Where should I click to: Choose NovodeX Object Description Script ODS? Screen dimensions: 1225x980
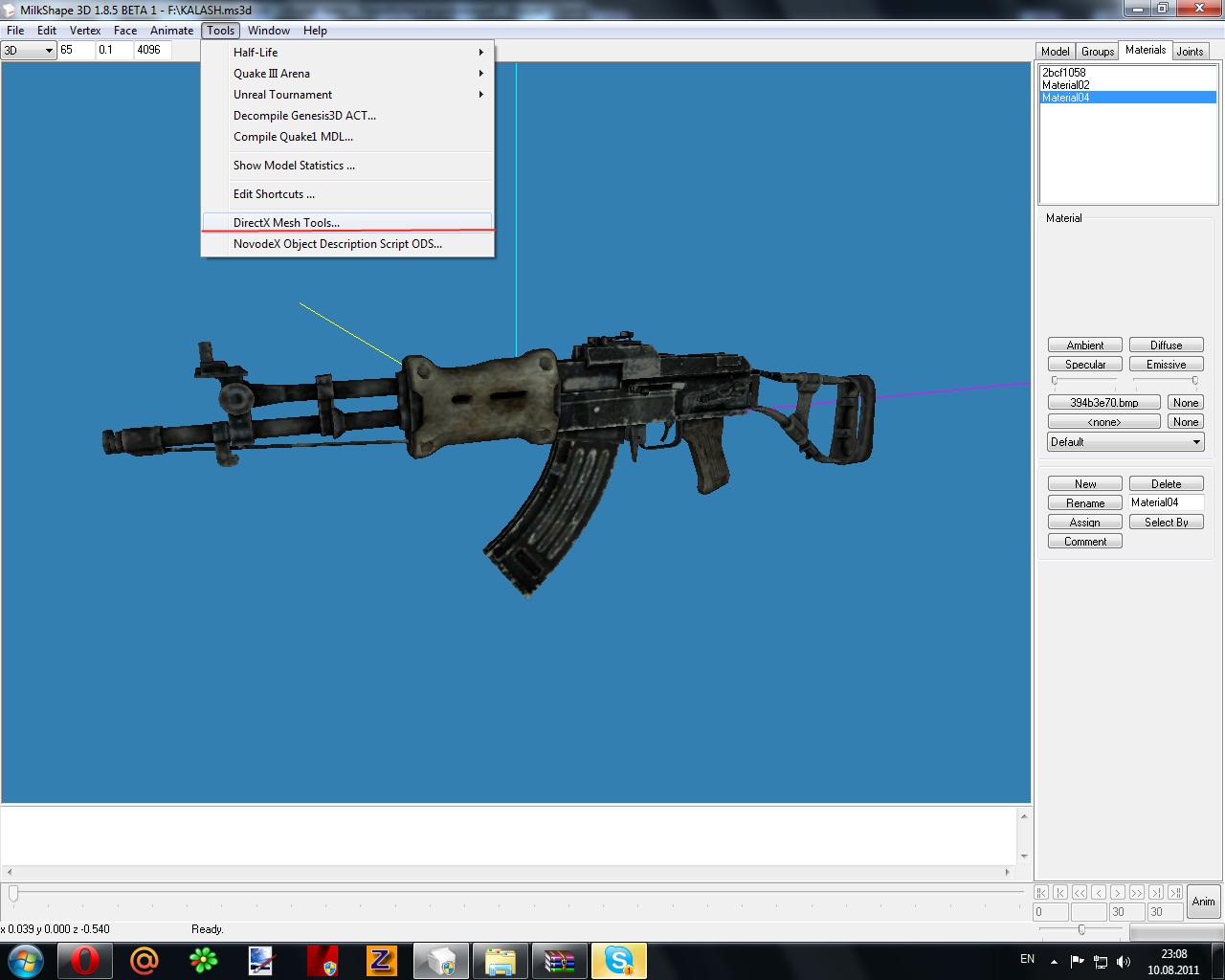click(347, 244)
